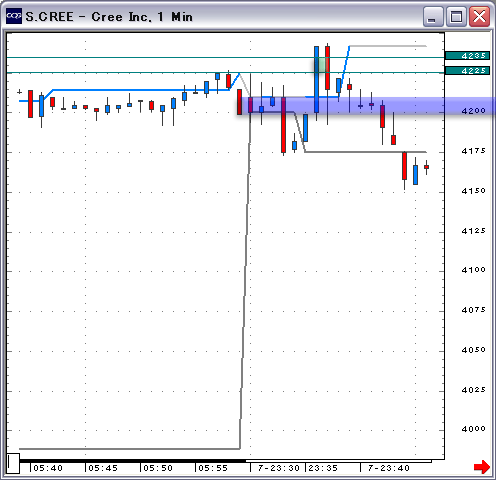Image resolution: width=496 pixels, height=480 pixels.
Task: Minimize the S.CREE chart window
Action: point(433,16)
